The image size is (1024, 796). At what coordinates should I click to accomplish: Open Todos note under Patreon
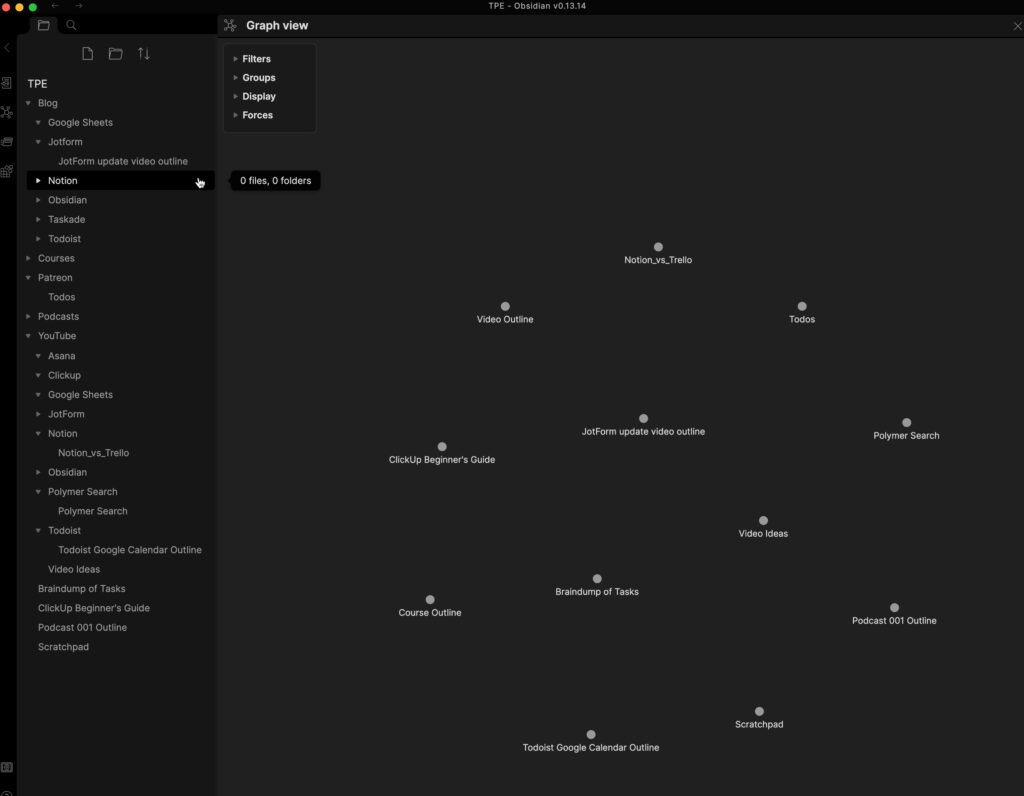tap(61, 297)
